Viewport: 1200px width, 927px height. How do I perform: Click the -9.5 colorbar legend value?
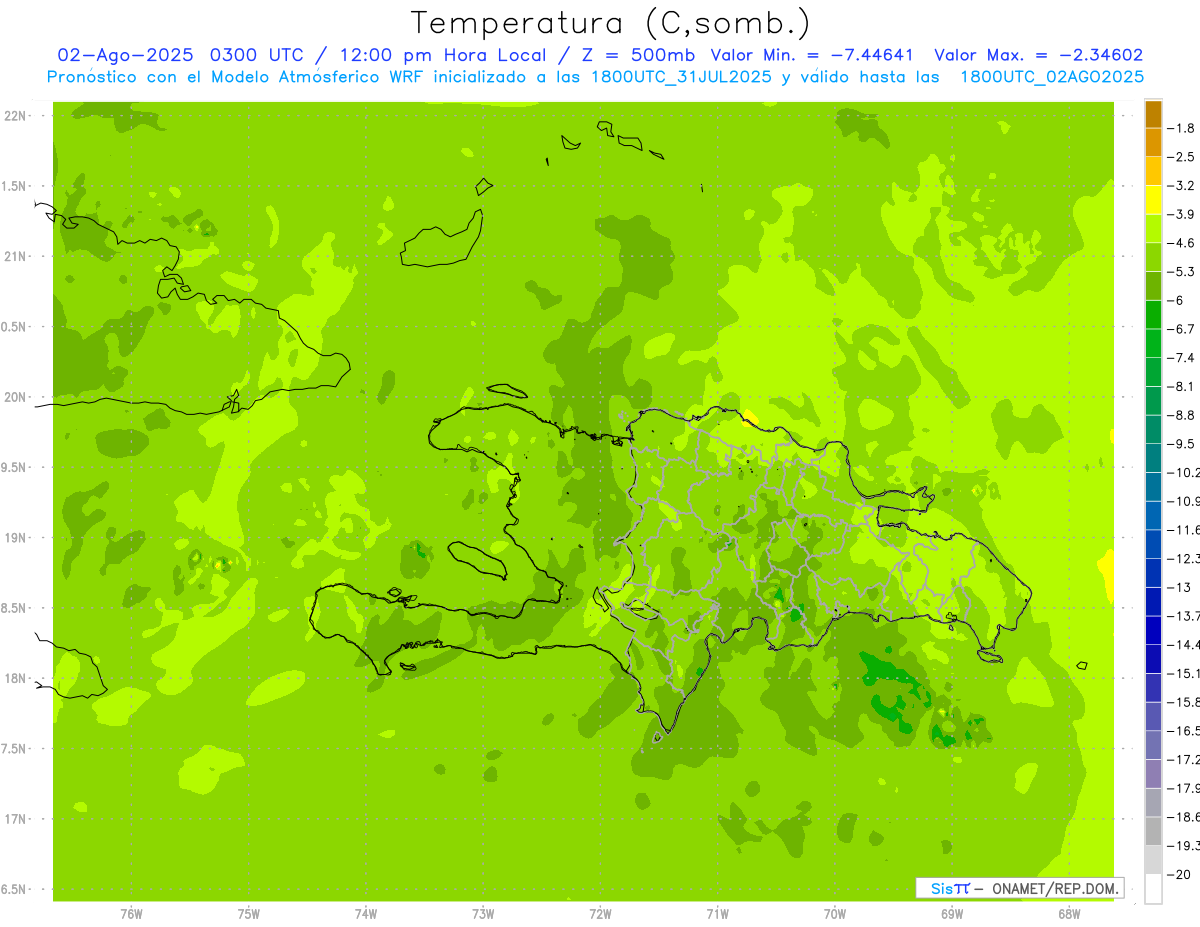coord(1181,444)
